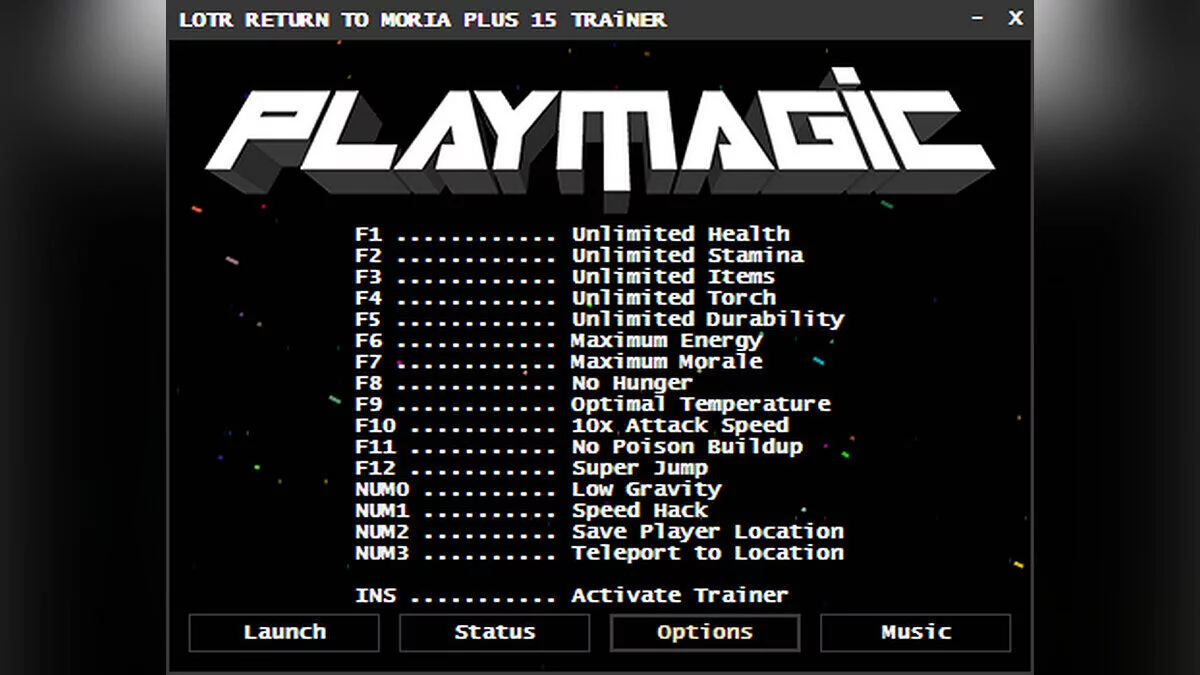Open the Options button
The width and height of the screenshot is (1200, 675).
(705, 632)
